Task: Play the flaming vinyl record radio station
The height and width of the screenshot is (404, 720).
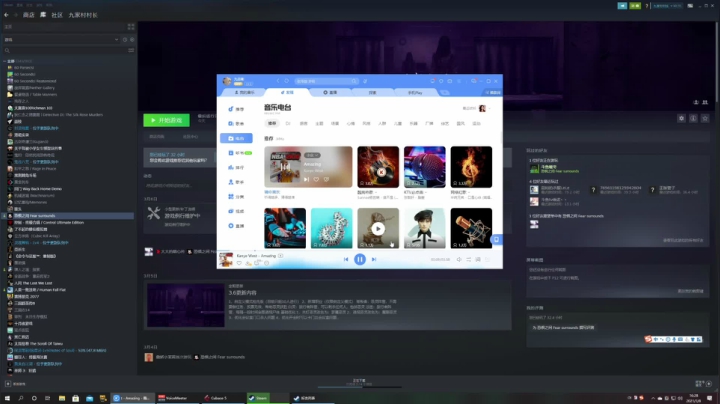Action: [x=378, y=167]
